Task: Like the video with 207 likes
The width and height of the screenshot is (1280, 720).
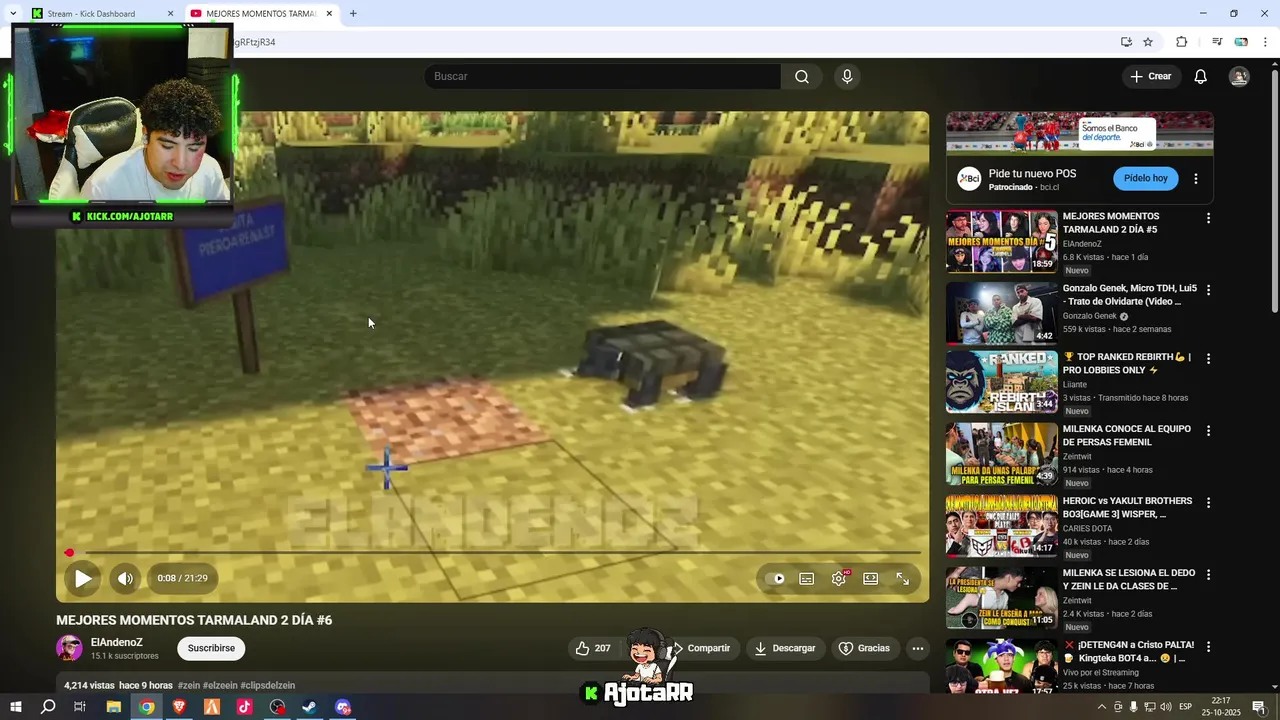Action: (593, 648)
